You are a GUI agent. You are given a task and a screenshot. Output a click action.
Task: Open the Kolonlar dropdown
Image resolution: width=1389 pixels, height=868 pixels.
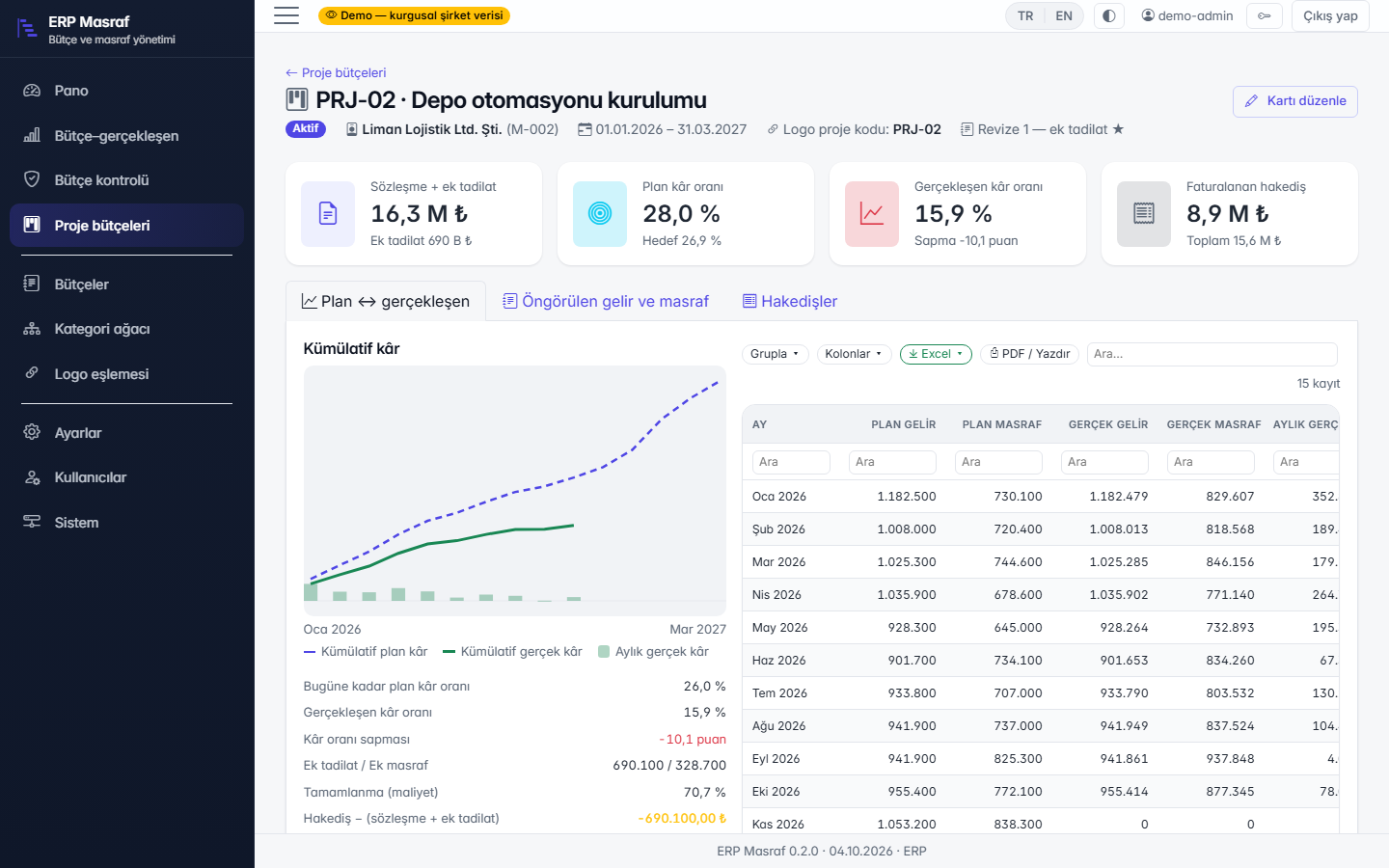pos(854,354)
